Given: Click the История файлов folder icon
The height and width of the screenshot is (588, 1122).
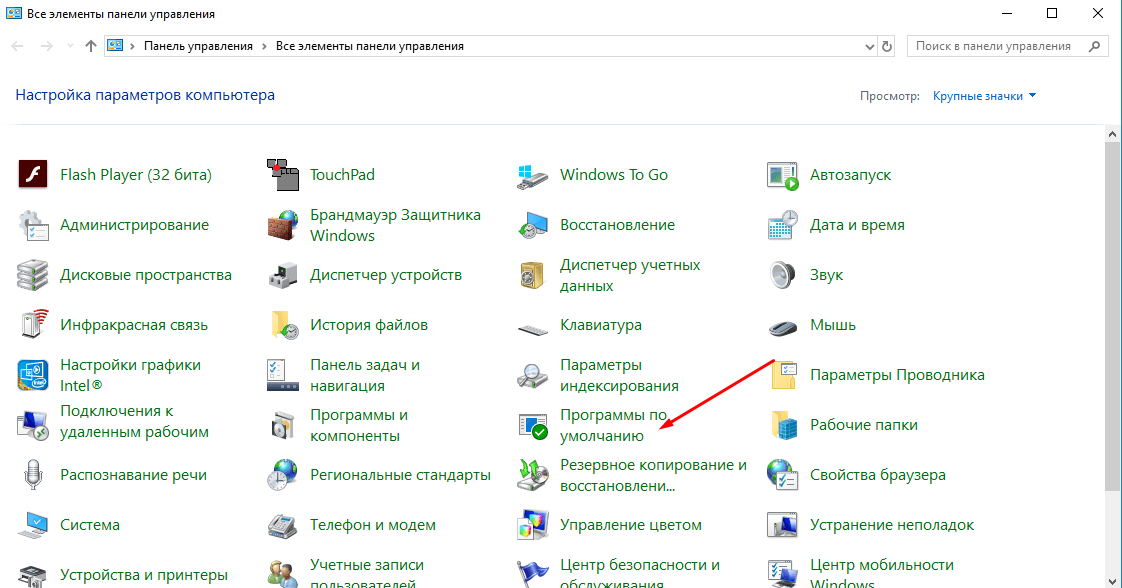Looking at the screenshot, I should click(x=284, y=325).
